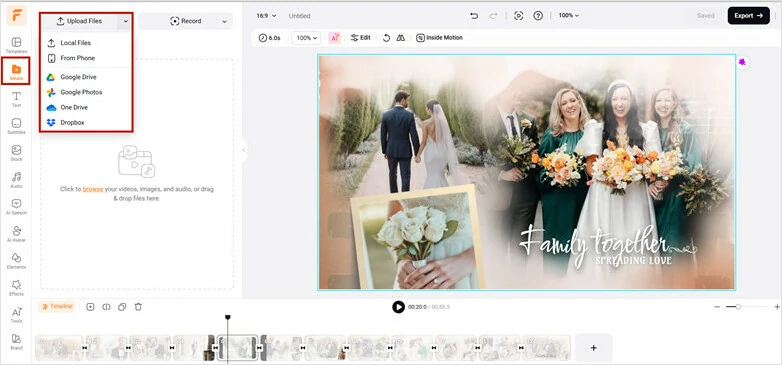Click the selected scene thumbnail under playhead

pyautogui.click(x=238, y=348)
